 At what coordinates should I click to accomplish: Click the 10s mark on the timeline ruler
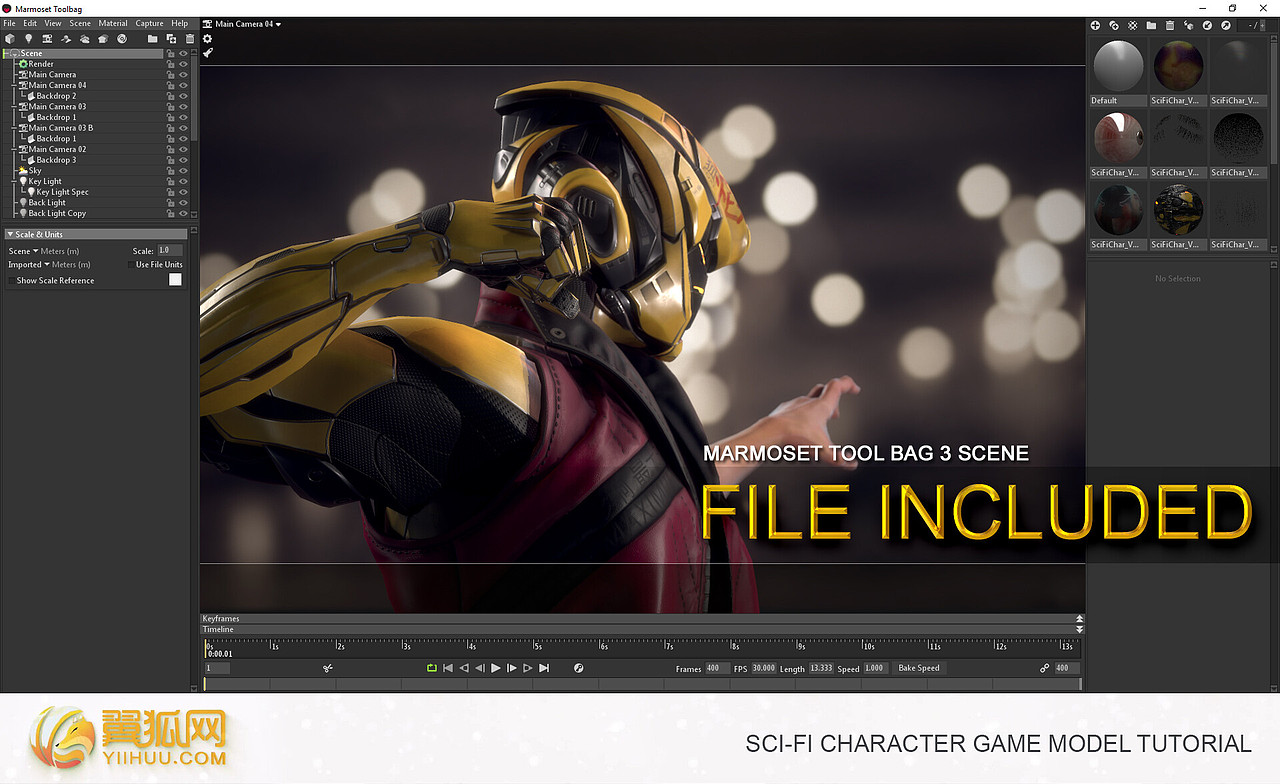point(869,647)
